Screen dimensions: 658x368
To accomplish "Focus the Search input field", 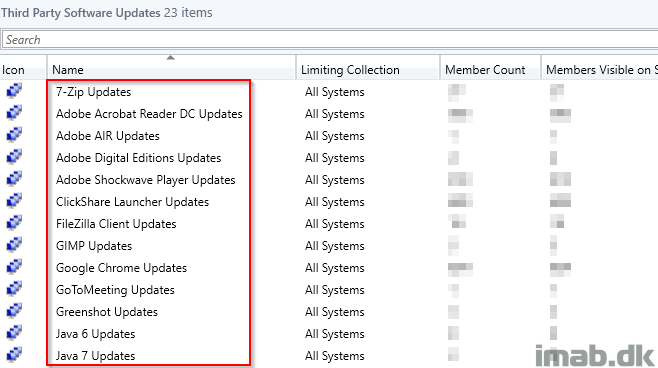I will coord(330,40).
